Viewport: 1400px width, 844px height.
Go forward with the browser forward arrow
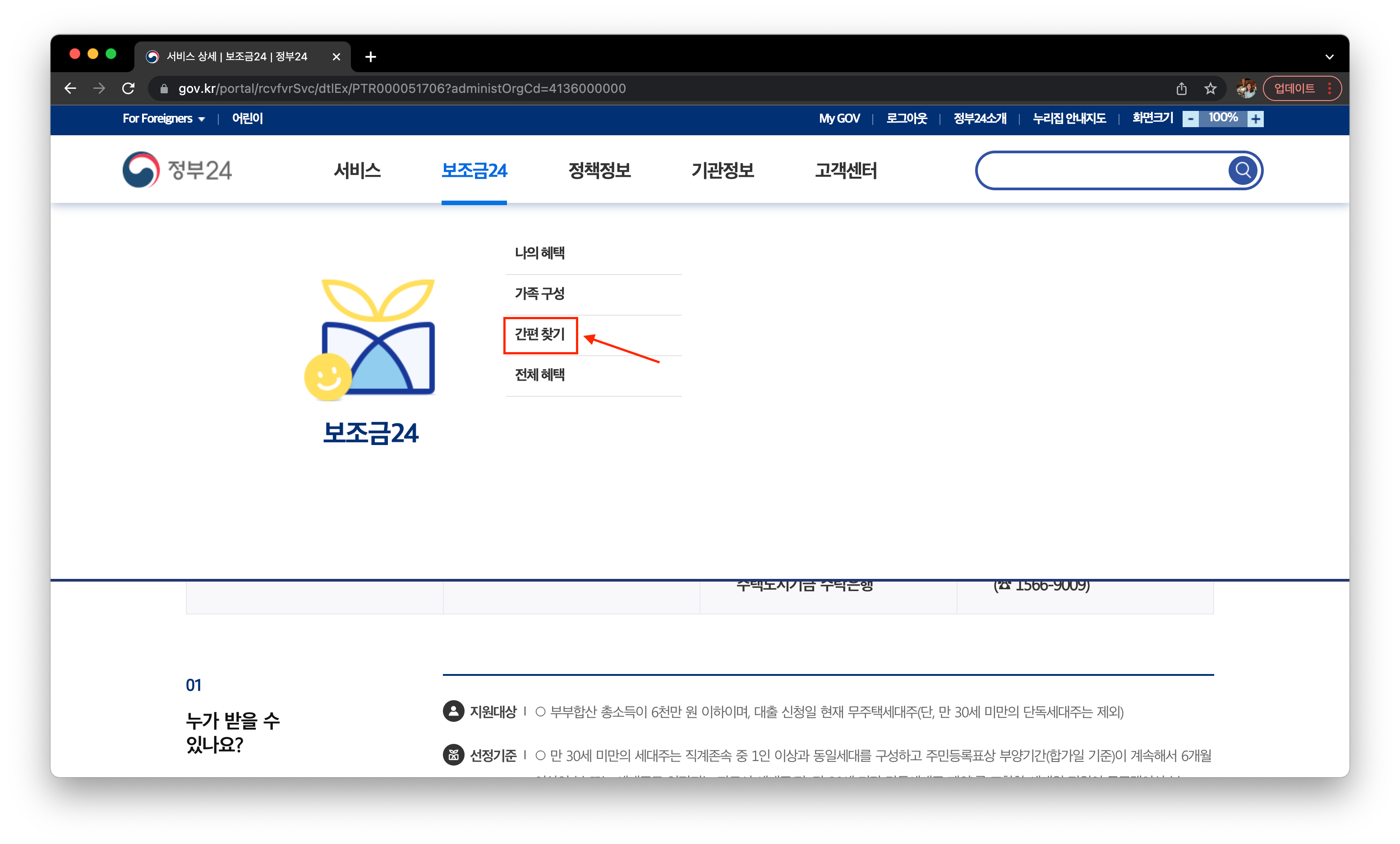pos(99,89)
